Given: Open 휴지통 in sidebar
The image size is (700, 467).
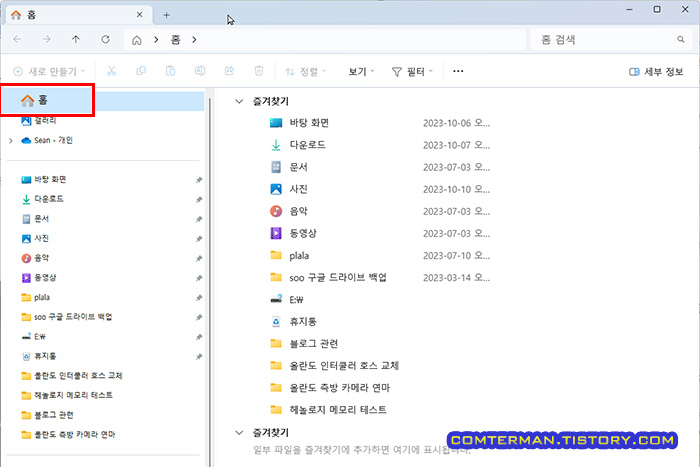Looking at the screenshot, I should (39, 356).
